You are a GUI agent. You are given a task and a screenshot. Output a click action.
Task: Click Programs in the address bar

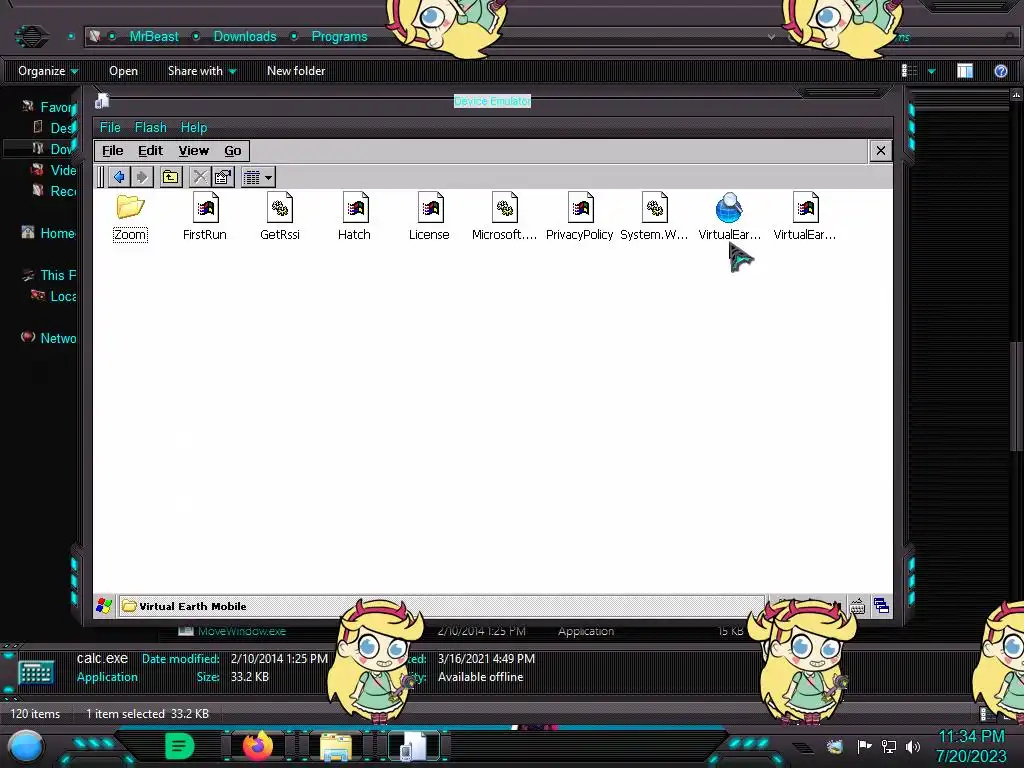tap(339, 37)
